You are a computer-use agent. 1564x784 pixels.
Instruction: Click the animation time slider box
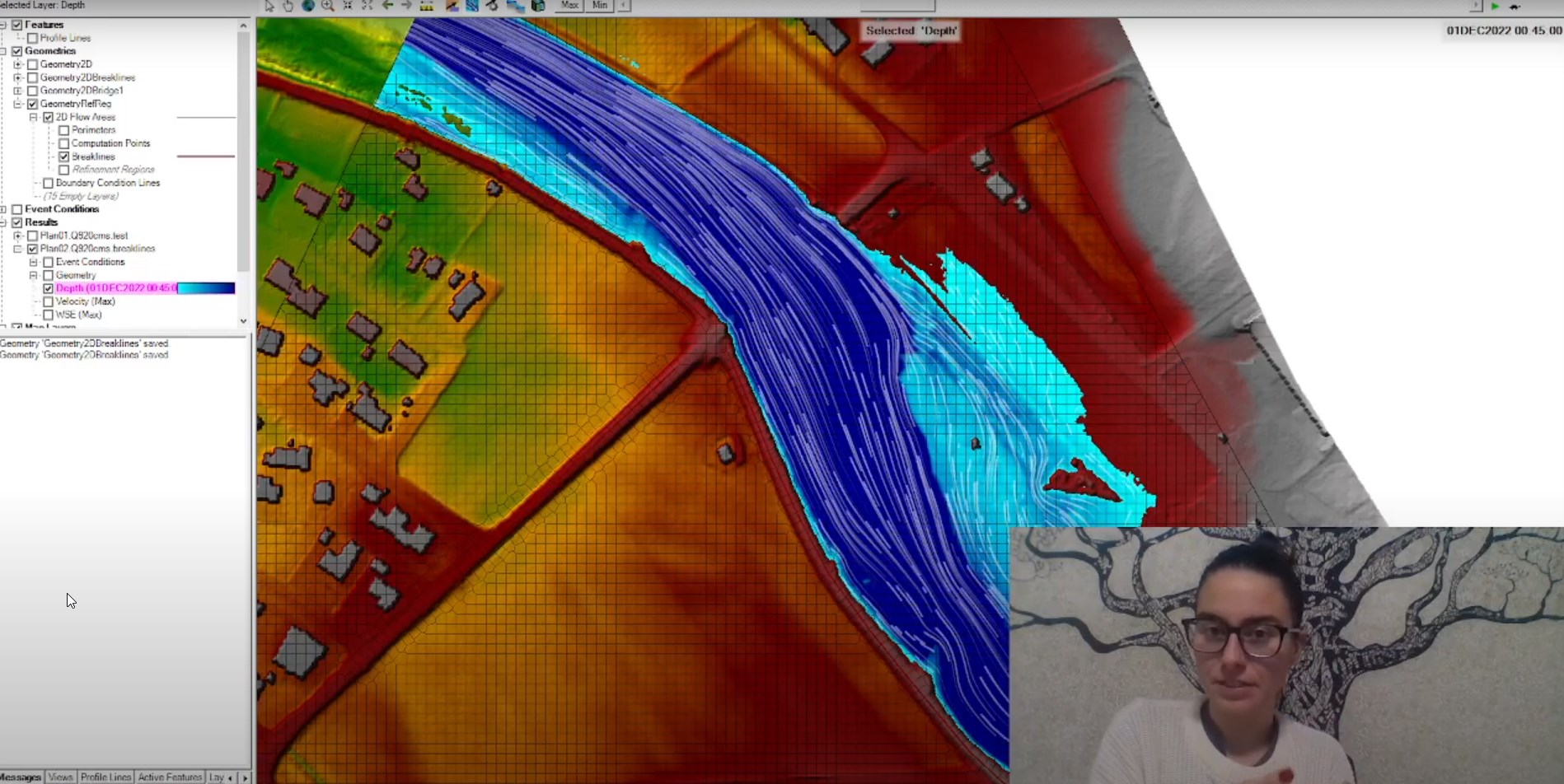pos(897,5)
